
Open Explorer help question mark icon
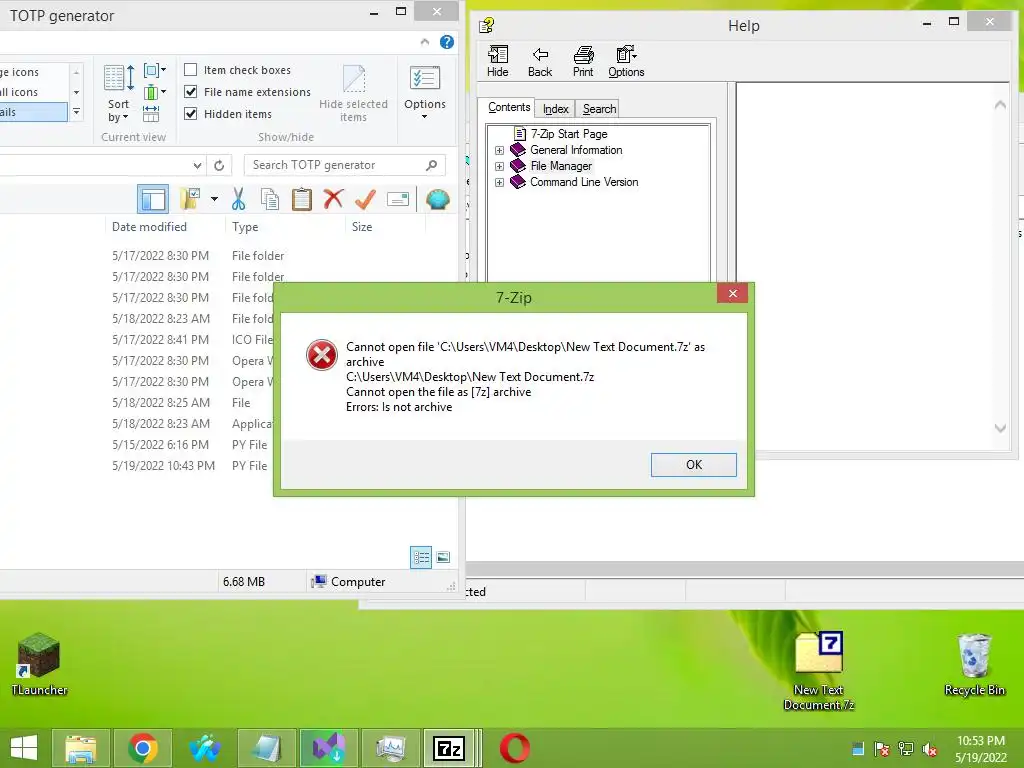point(447,42)
